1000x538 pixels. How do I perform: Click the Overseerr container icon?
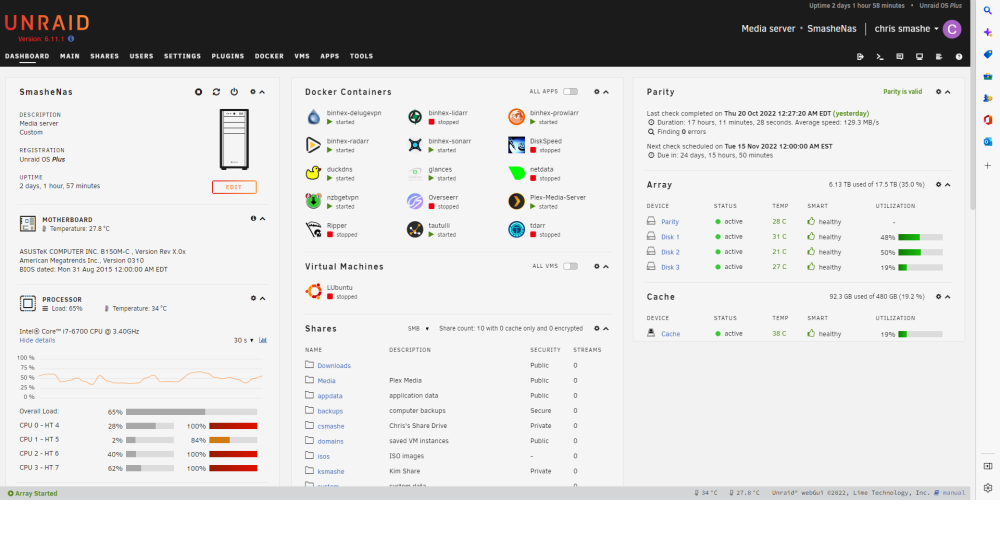tap(415, 201)
